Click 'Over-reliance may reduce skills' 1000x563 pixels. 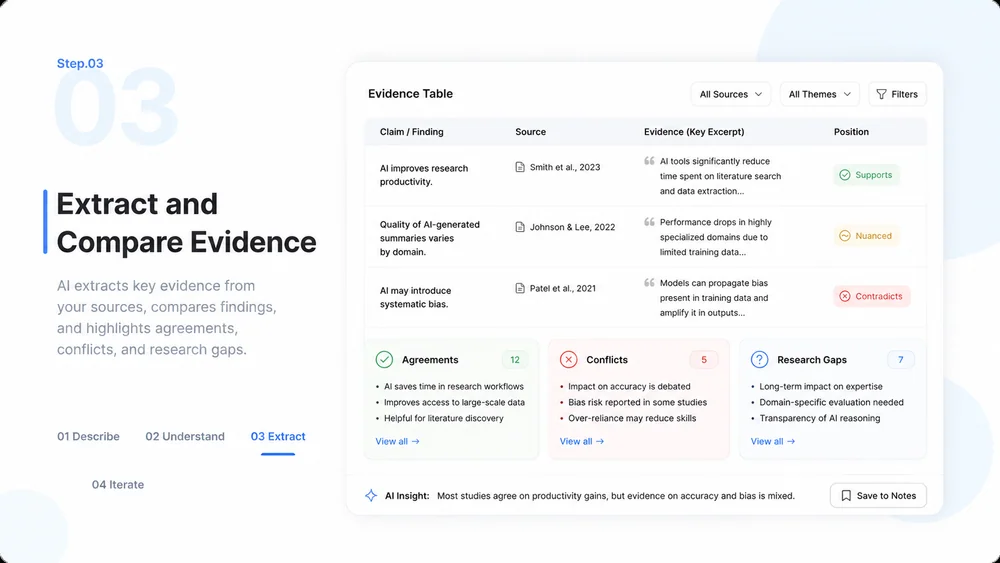click(632, 418)
